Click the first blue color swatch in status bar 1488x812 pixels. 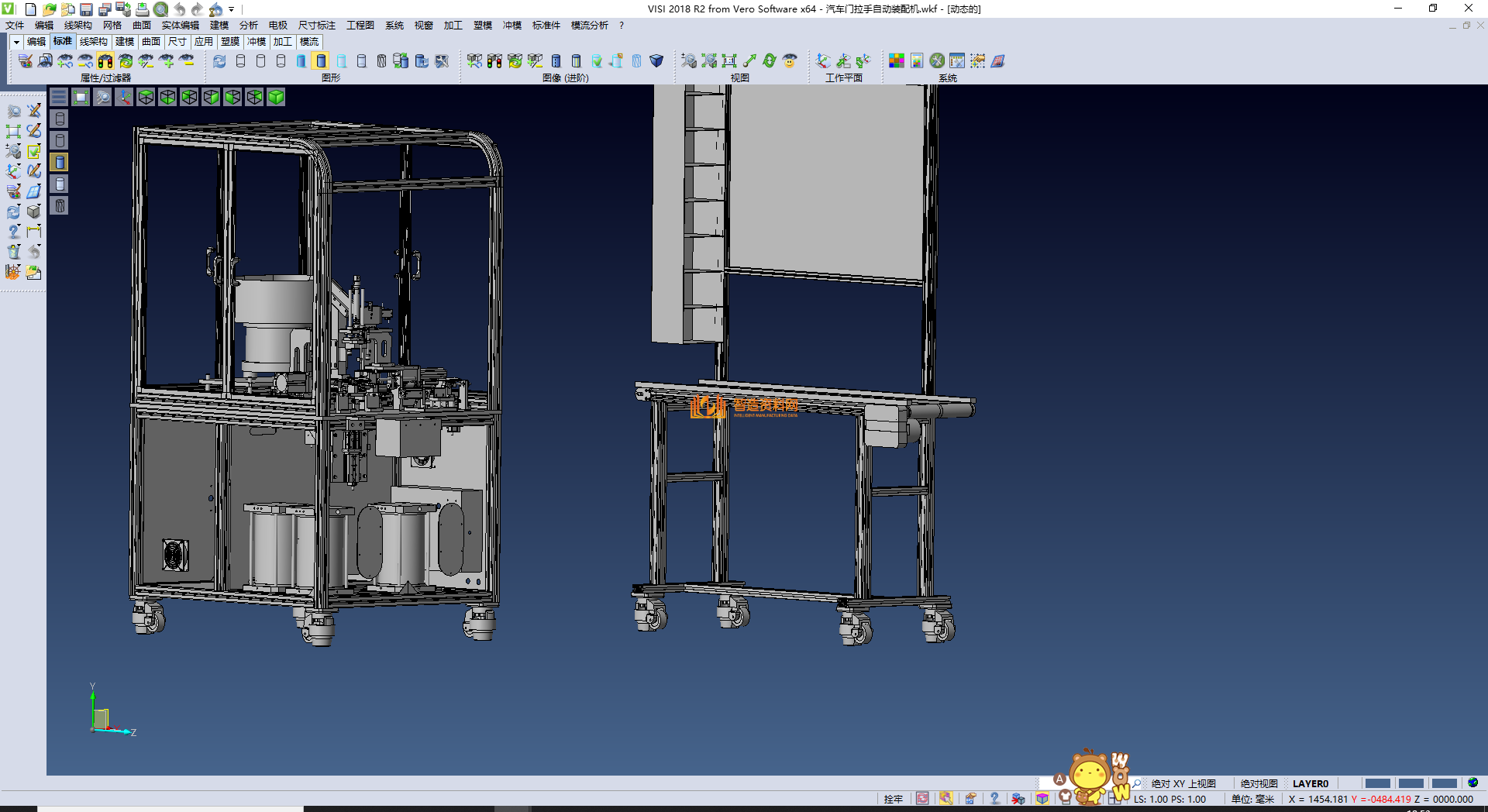1377,783
